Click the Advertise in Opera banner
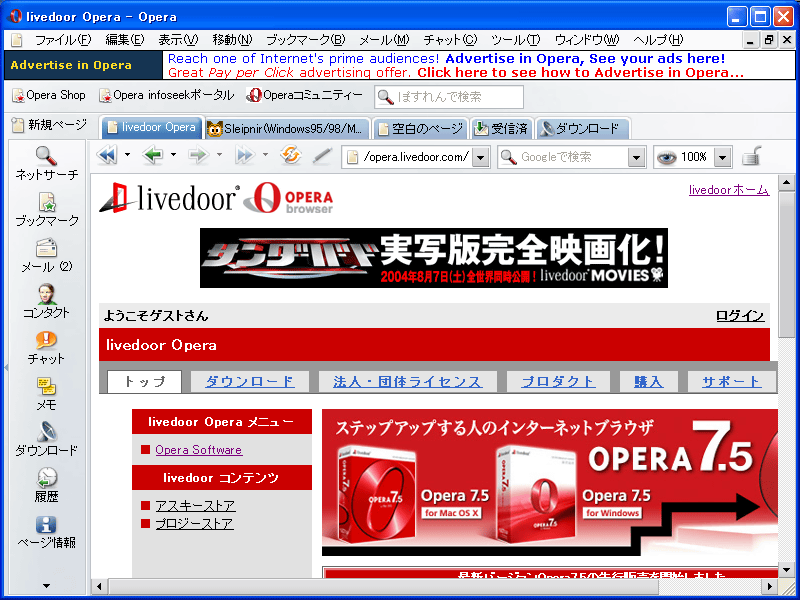This screenshot has height=600, width=800. click(400, 65)
